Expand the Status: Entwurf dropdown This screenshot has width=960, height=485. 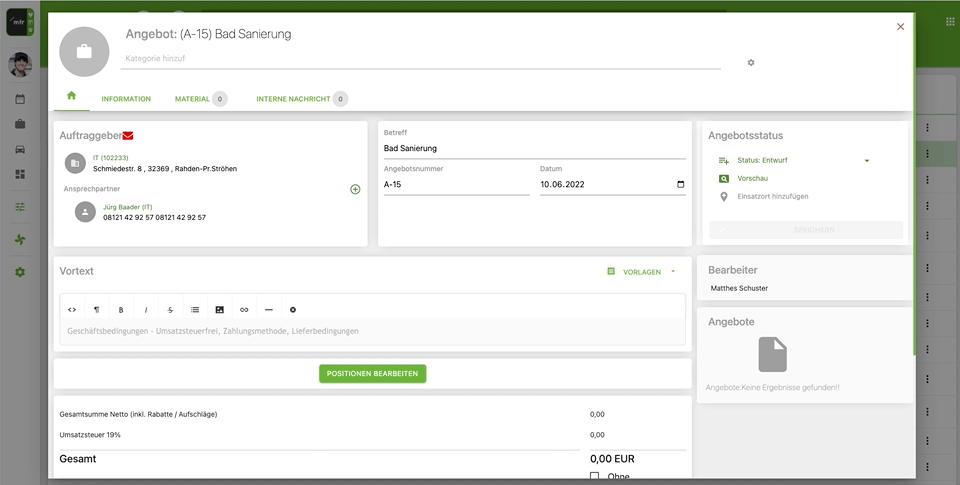tap(866, 160)
